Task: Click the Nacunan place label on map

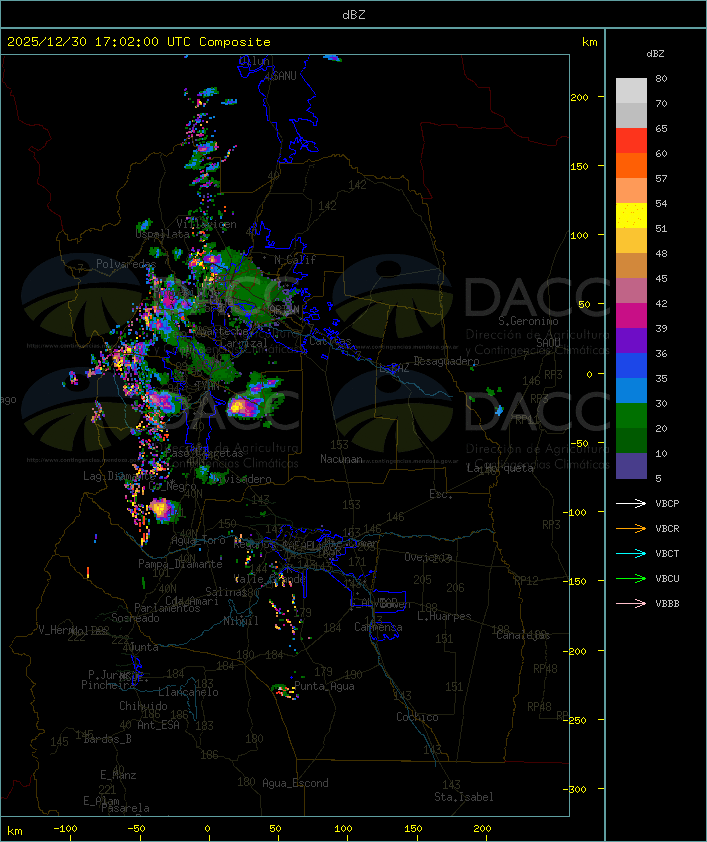Action: [341, 459]
